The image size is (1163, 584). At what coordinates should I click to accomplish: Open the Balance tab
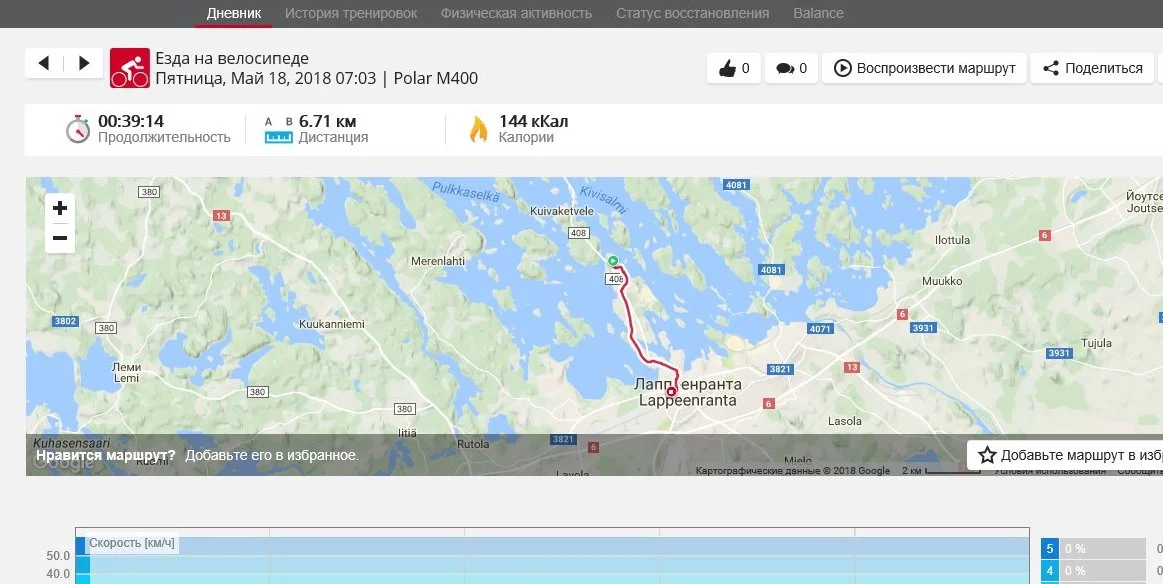tap(818, 13)
